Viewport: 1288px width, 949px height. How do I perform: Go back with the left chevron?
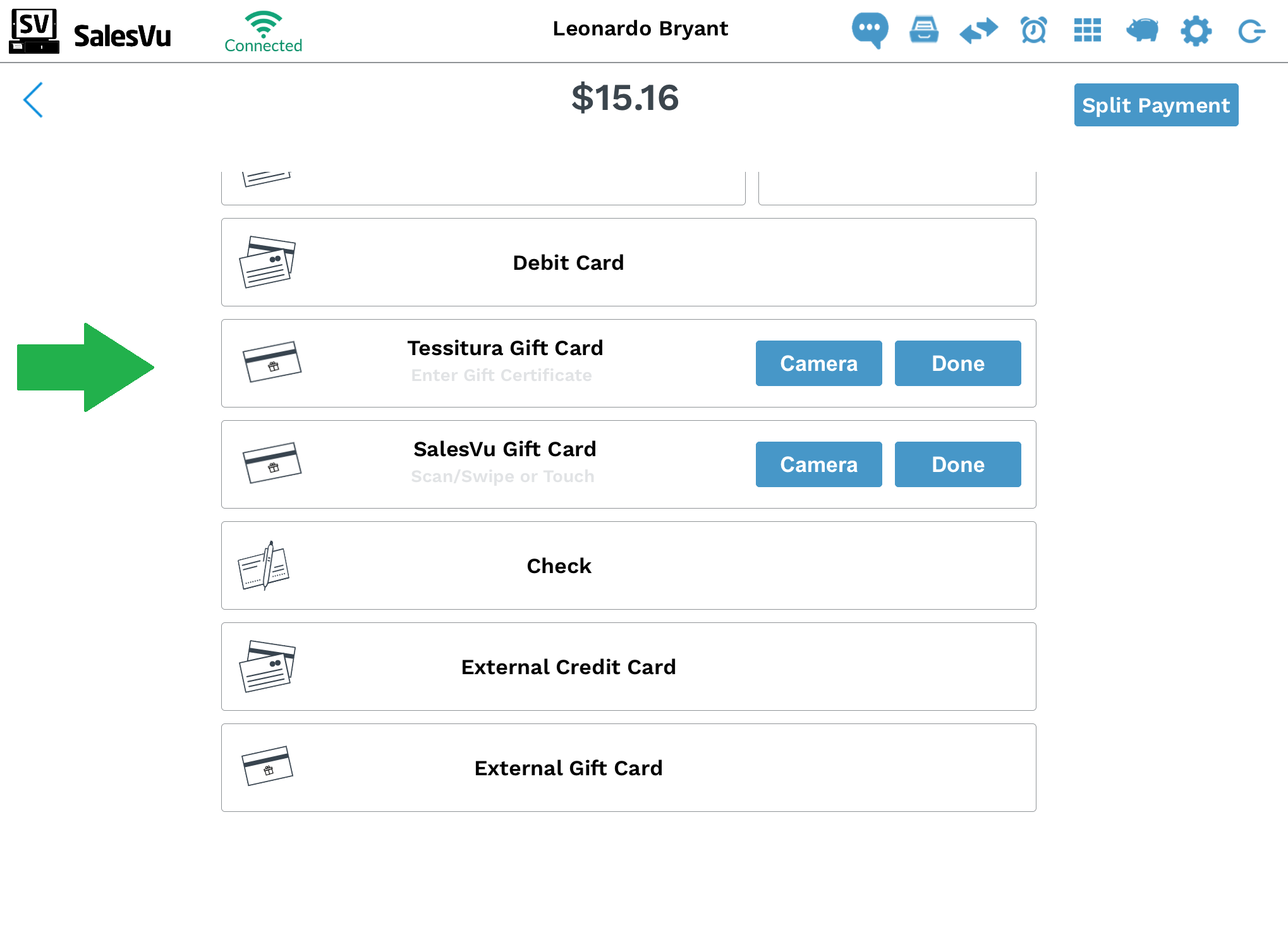point(33,100)
